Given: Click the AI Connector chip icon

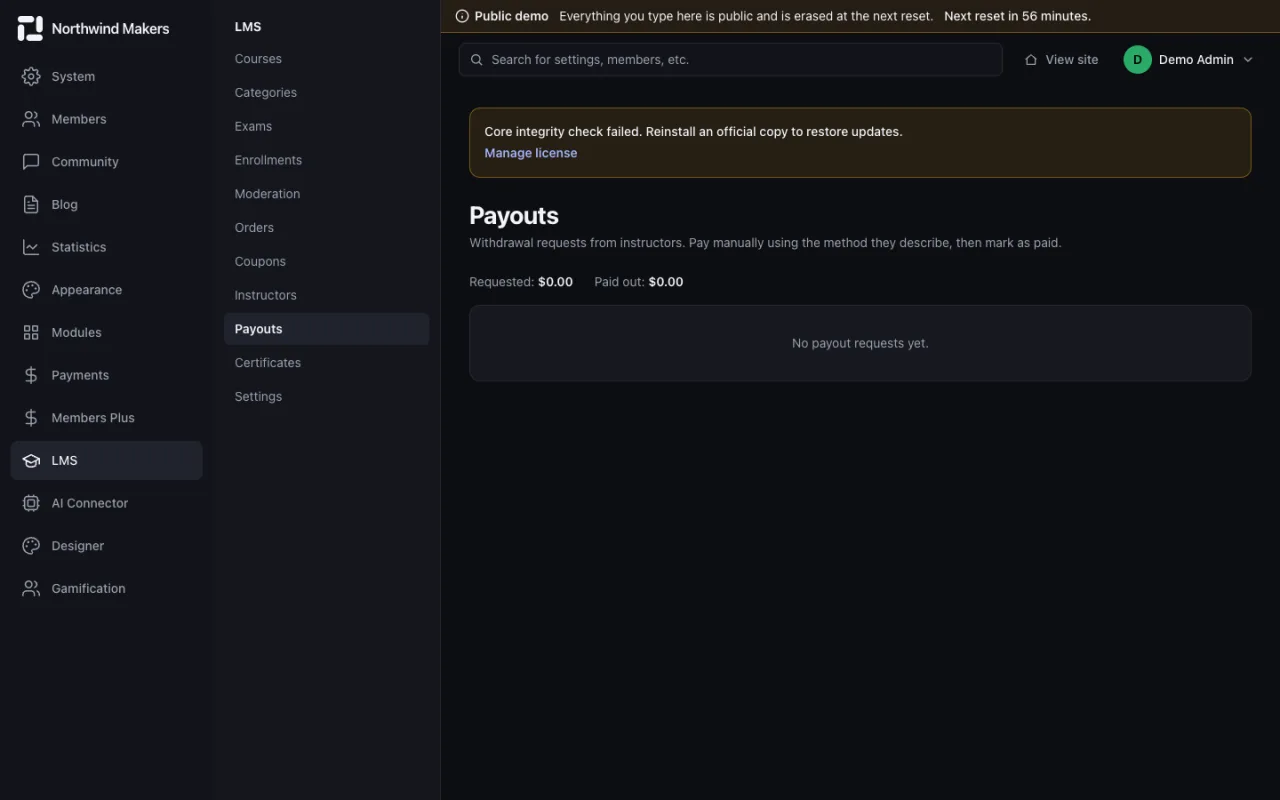Looking at the screenshot, I should [x=31, y=503].
